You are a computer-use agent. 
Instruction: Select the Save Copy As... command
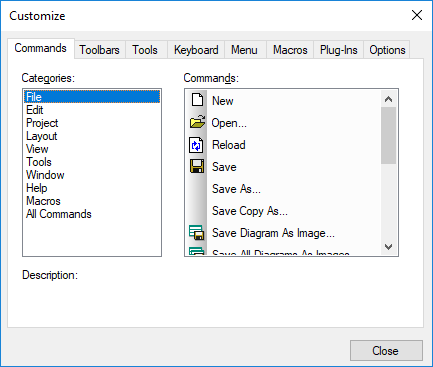click(x=250, y=211)
